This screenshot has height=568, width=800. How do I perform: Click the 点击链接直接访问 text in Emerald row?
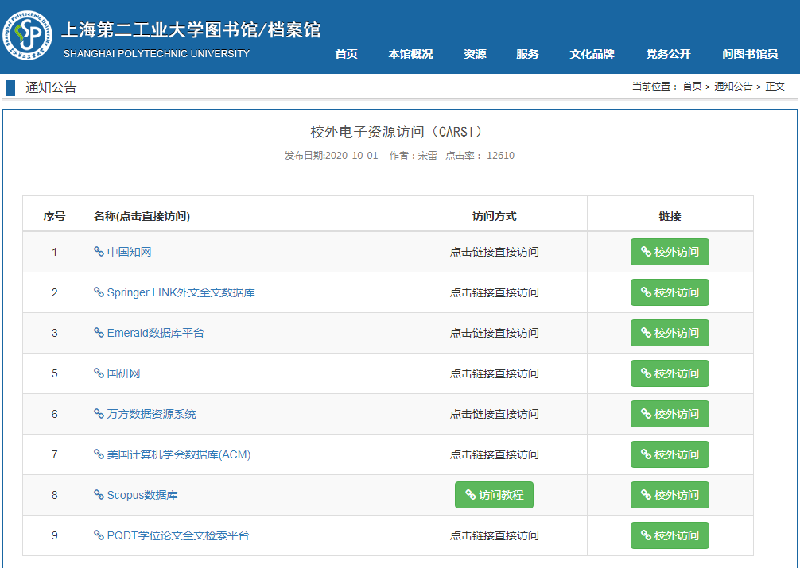coord(494,333)
